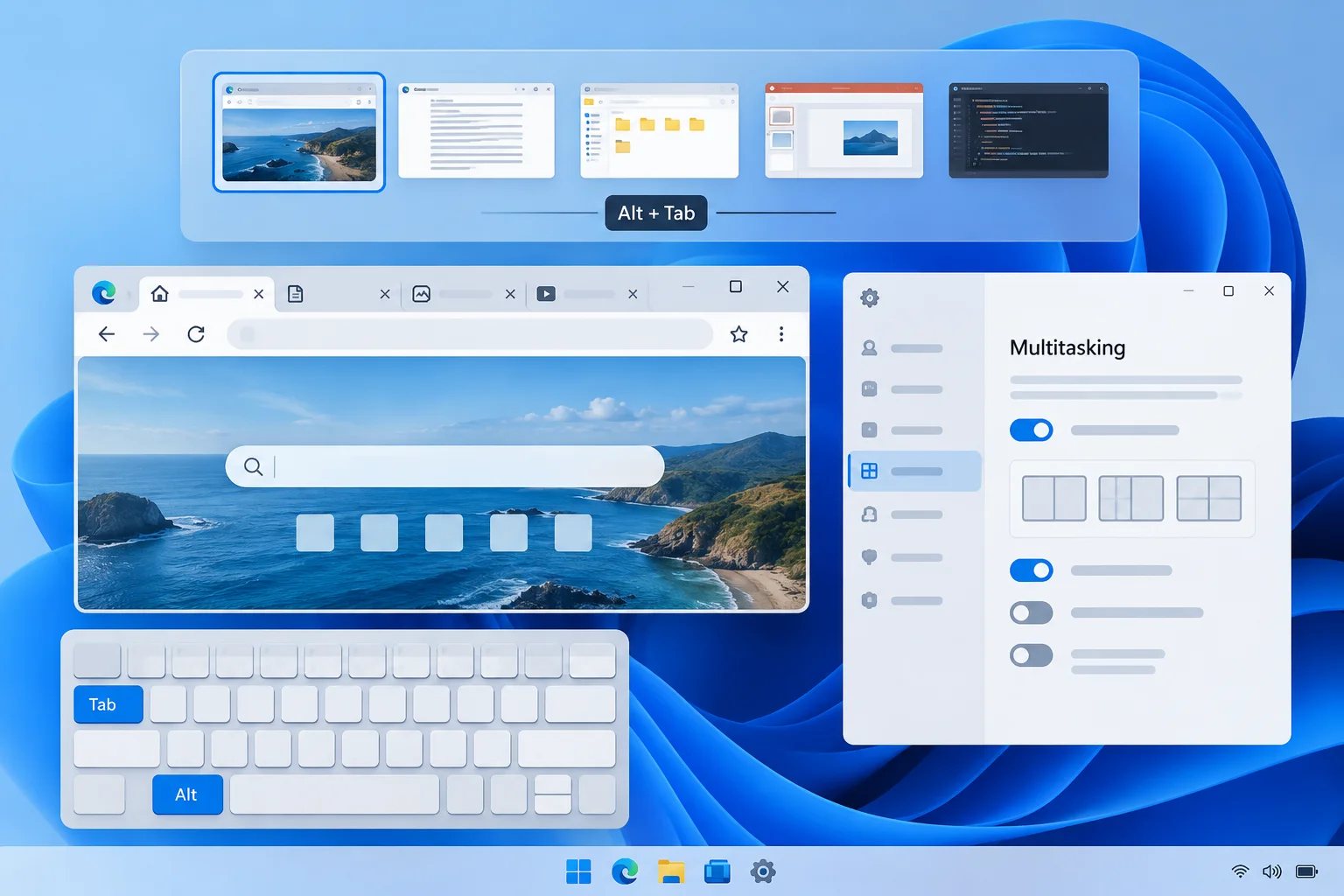
Task: Enable the first gray off toggle in Multitasking
Action: [x=1032, y=612]
